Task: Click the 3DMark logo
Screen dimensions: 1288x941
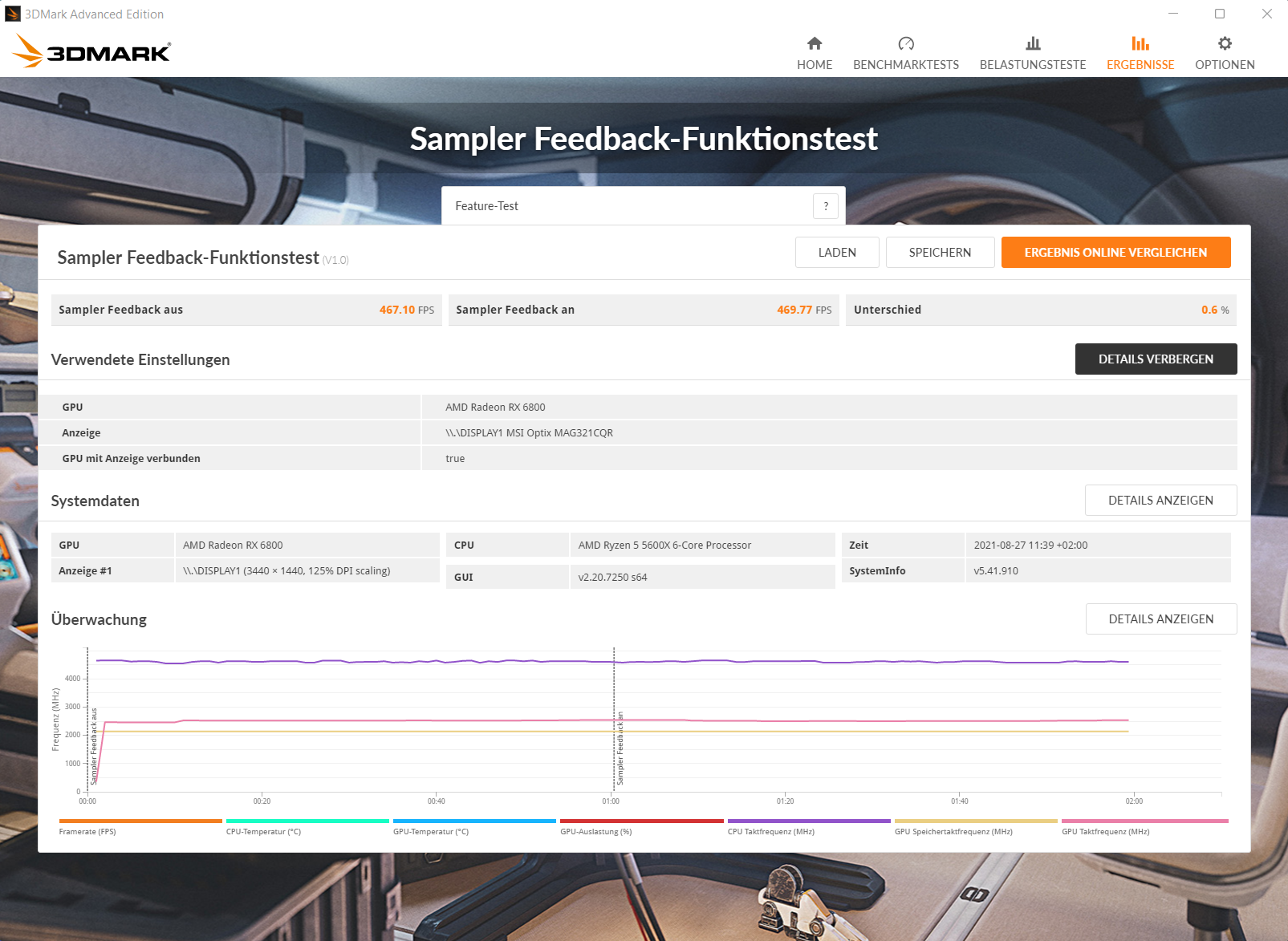Action: click(91, 51)
